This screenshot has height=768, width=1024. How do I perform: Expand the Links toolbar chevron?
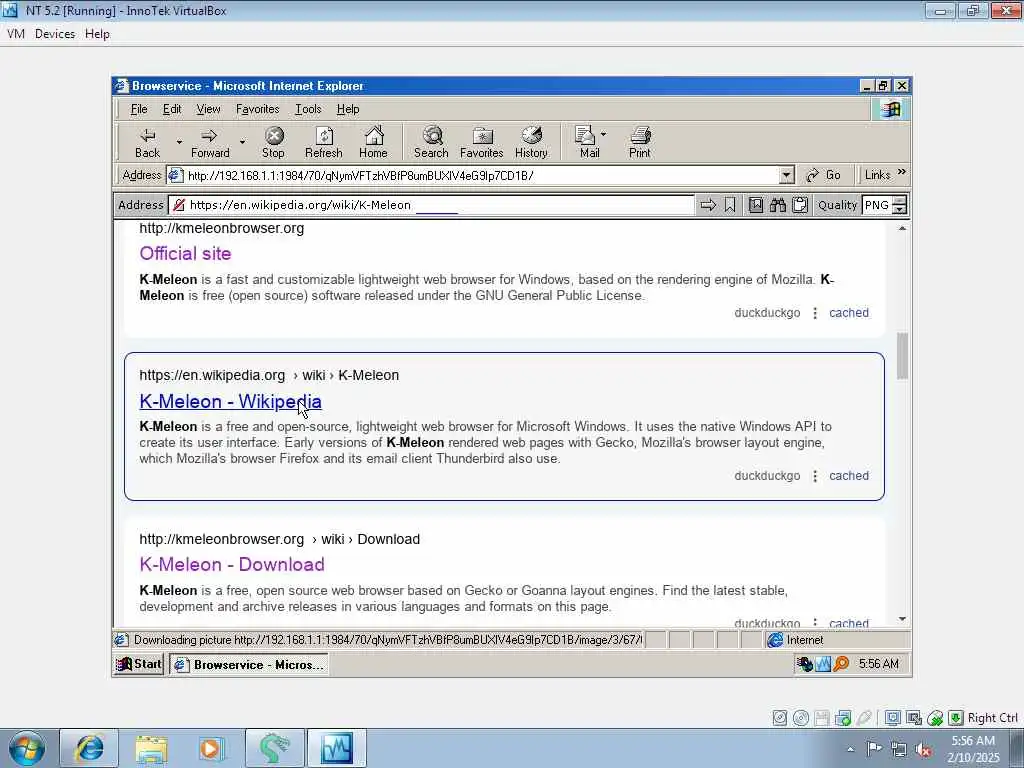902,172
